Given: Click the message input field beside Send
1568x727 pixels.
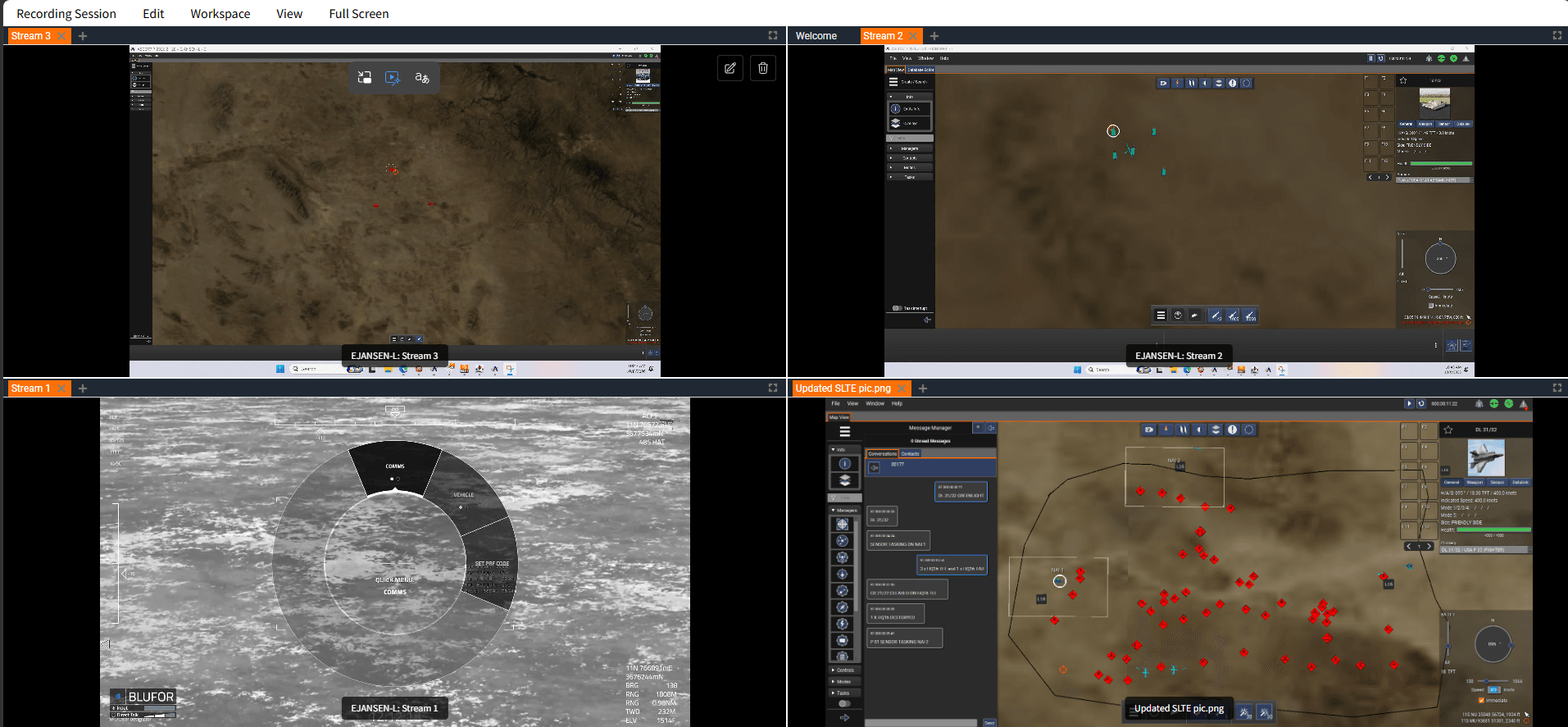Looking at the screenshot, I should click(921, 723).
